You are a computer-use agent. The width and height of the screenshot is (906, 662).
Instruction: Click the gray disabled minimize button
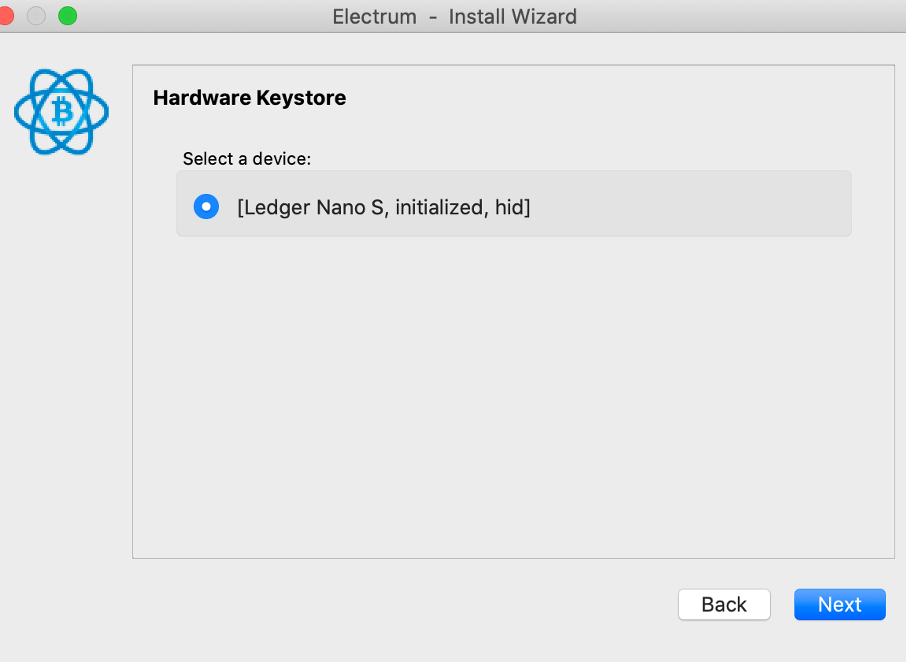(x=36, y=16)
